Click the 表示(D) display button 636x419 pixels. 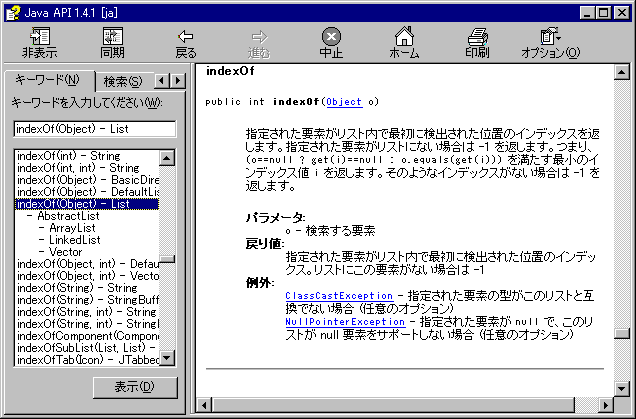pyautogui.click(x=135, y=387)
